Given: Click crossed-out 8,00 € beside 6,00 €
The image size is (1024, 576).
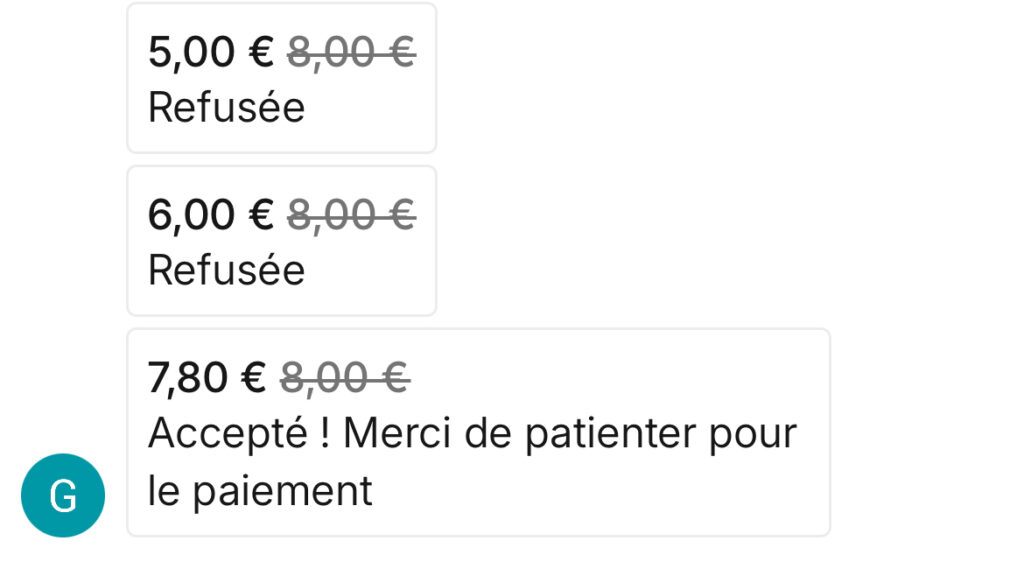Looking at the screenshot, I should [351, 215].
